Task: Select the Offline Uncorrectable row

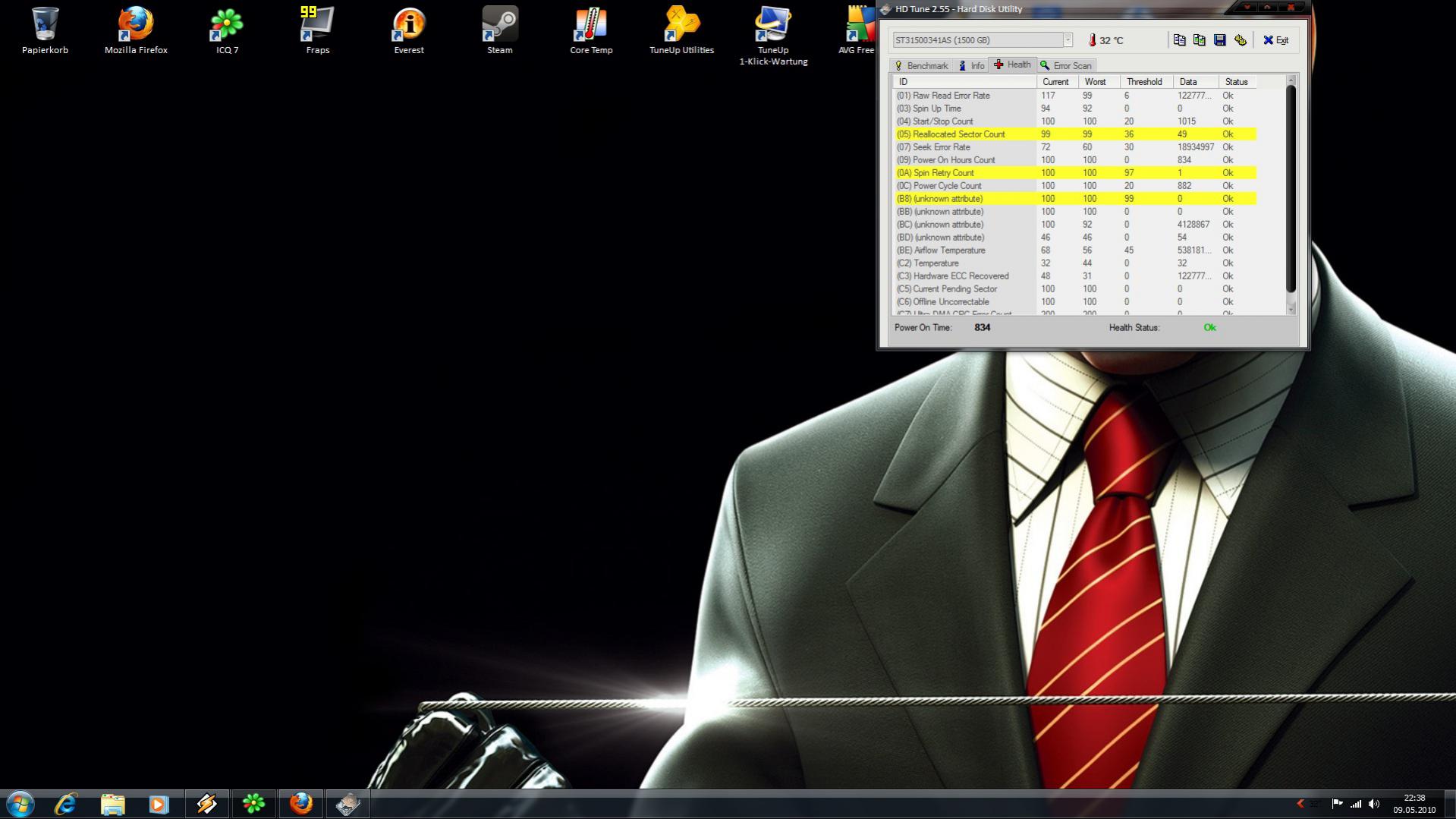Action: (x=1074, y=302)
